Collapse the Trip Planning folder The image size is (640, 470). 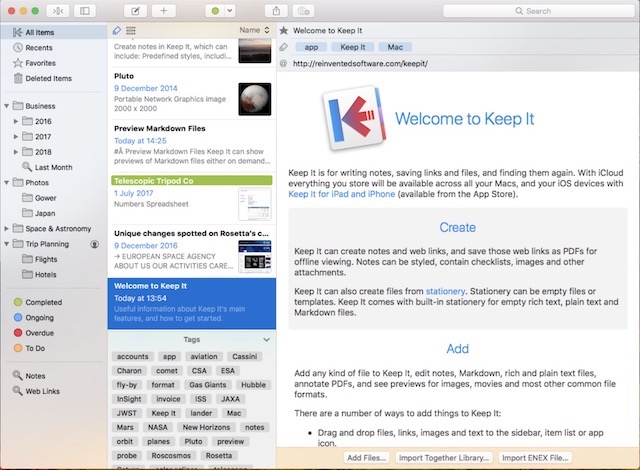(x=7, y=244)
